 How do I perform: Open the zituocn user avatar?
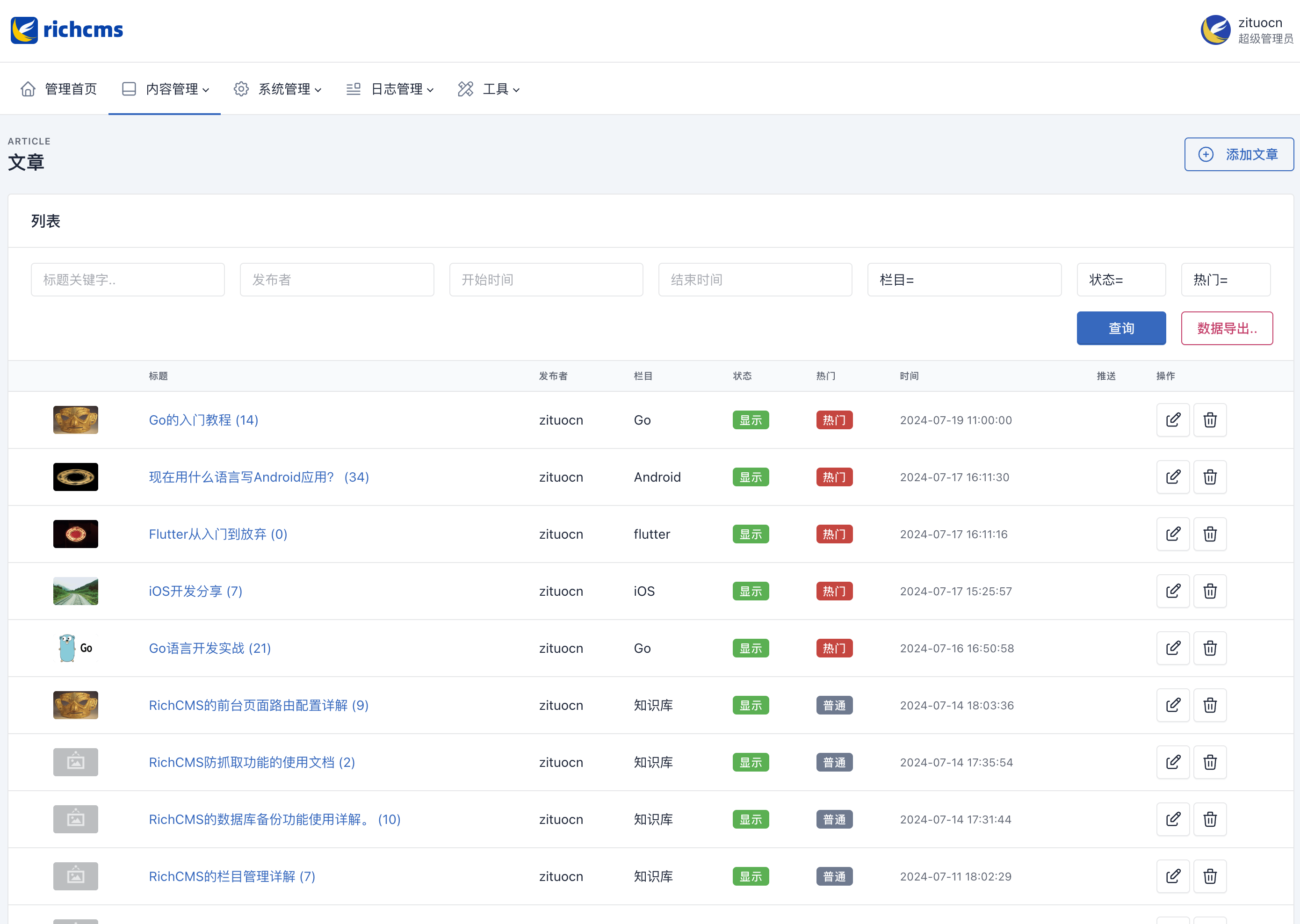tap(1215, 29)
